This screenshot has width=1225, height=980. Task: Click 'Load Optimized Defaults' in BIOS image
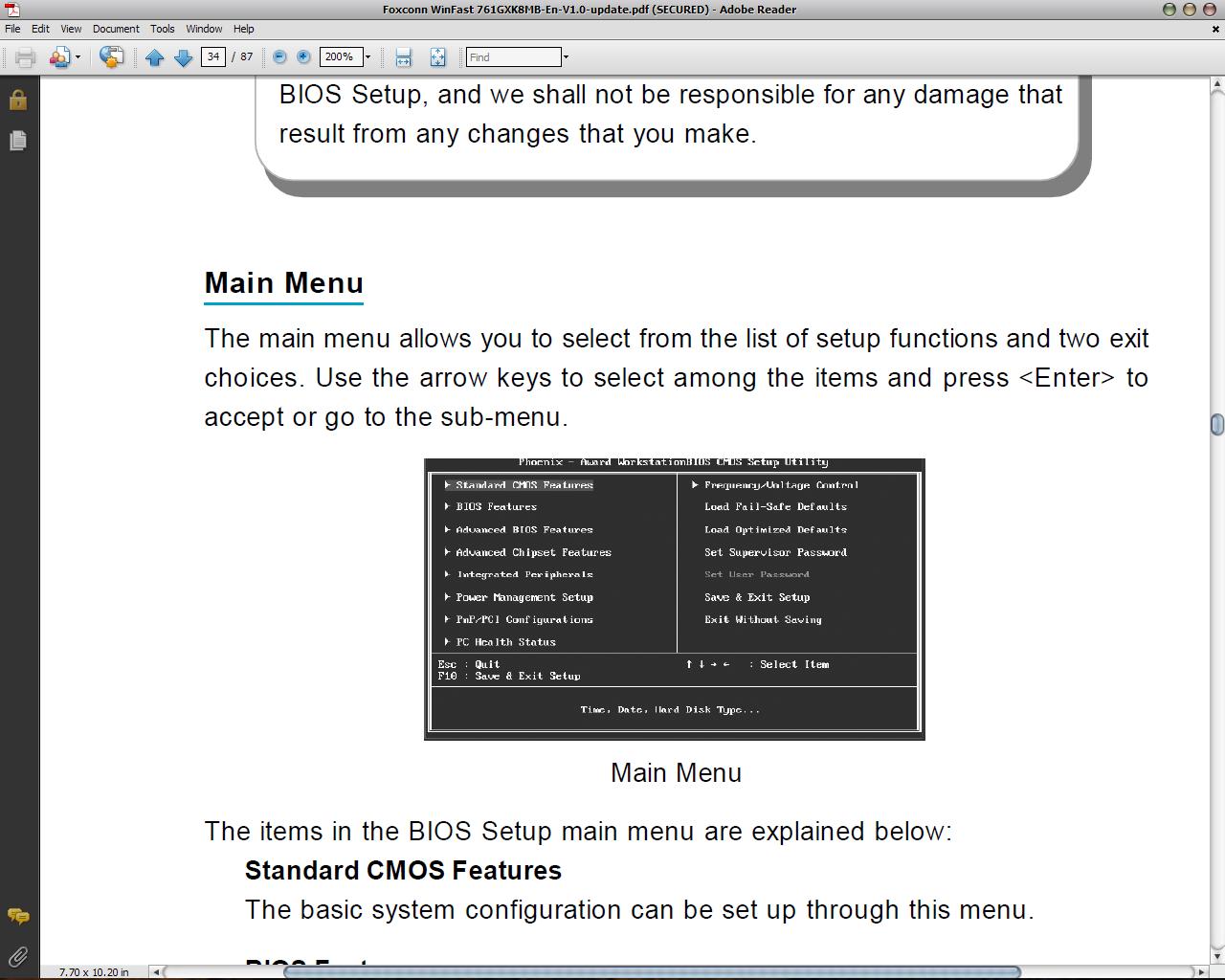[775, 529]
